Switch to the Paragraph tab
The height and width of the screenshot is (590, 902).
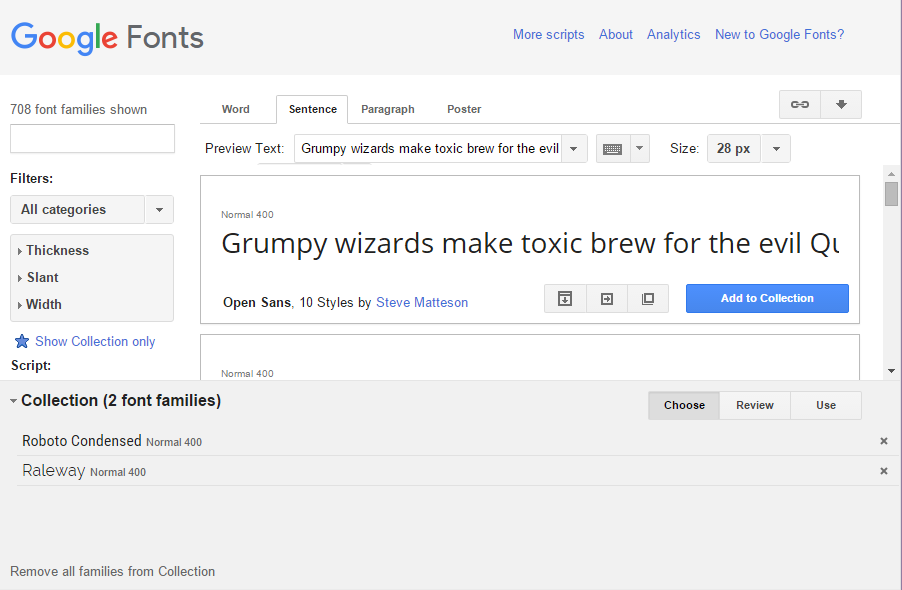click(x=388, y=109)
